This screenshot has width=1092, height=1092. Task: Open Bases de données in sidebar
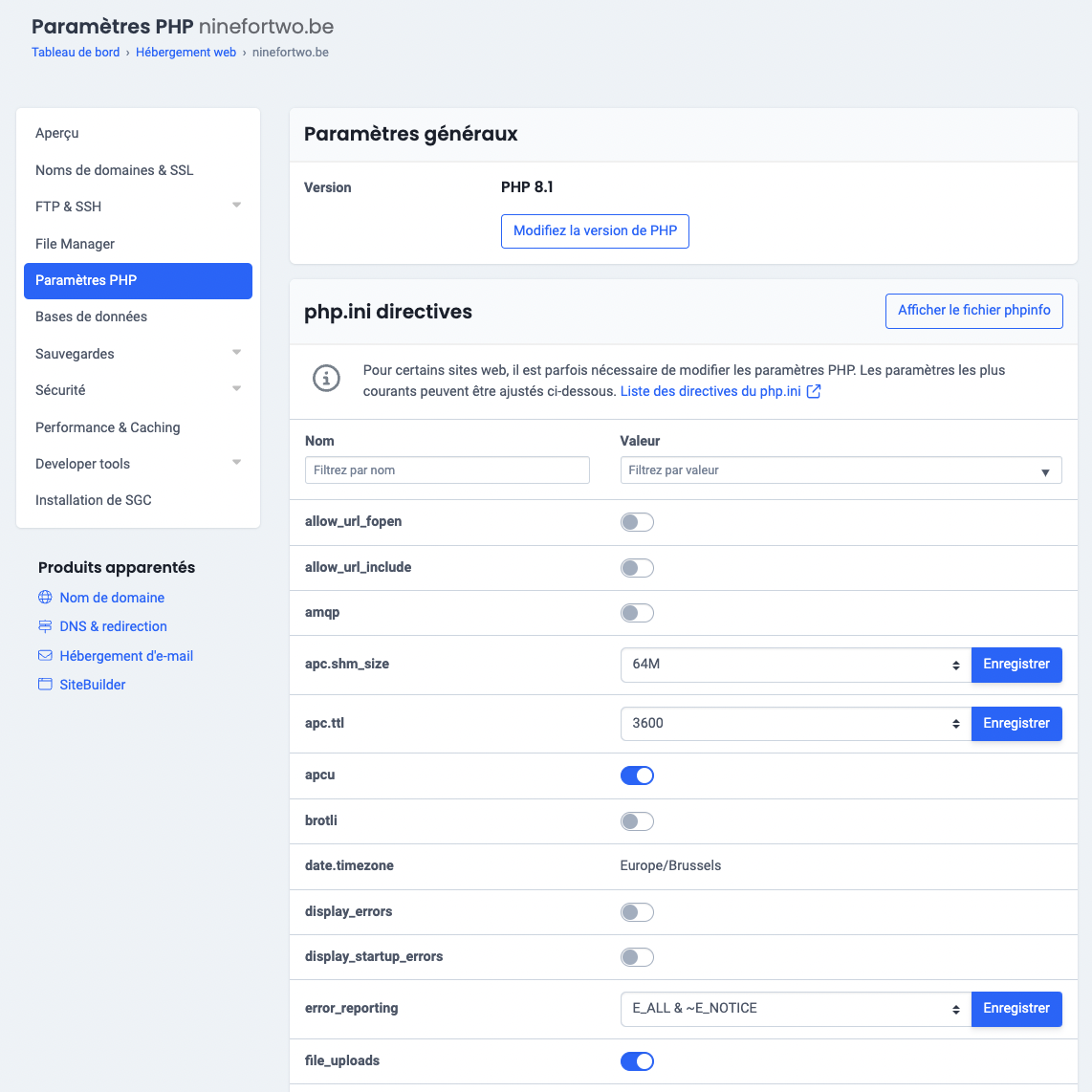click(92, 317)
